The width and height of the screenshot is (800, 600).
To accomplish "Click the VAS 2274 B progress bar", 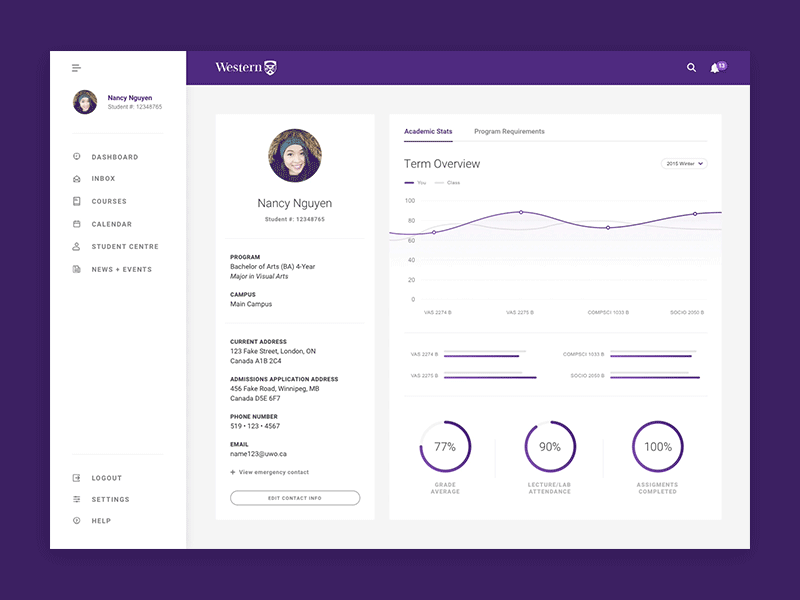I will [487, 353].
